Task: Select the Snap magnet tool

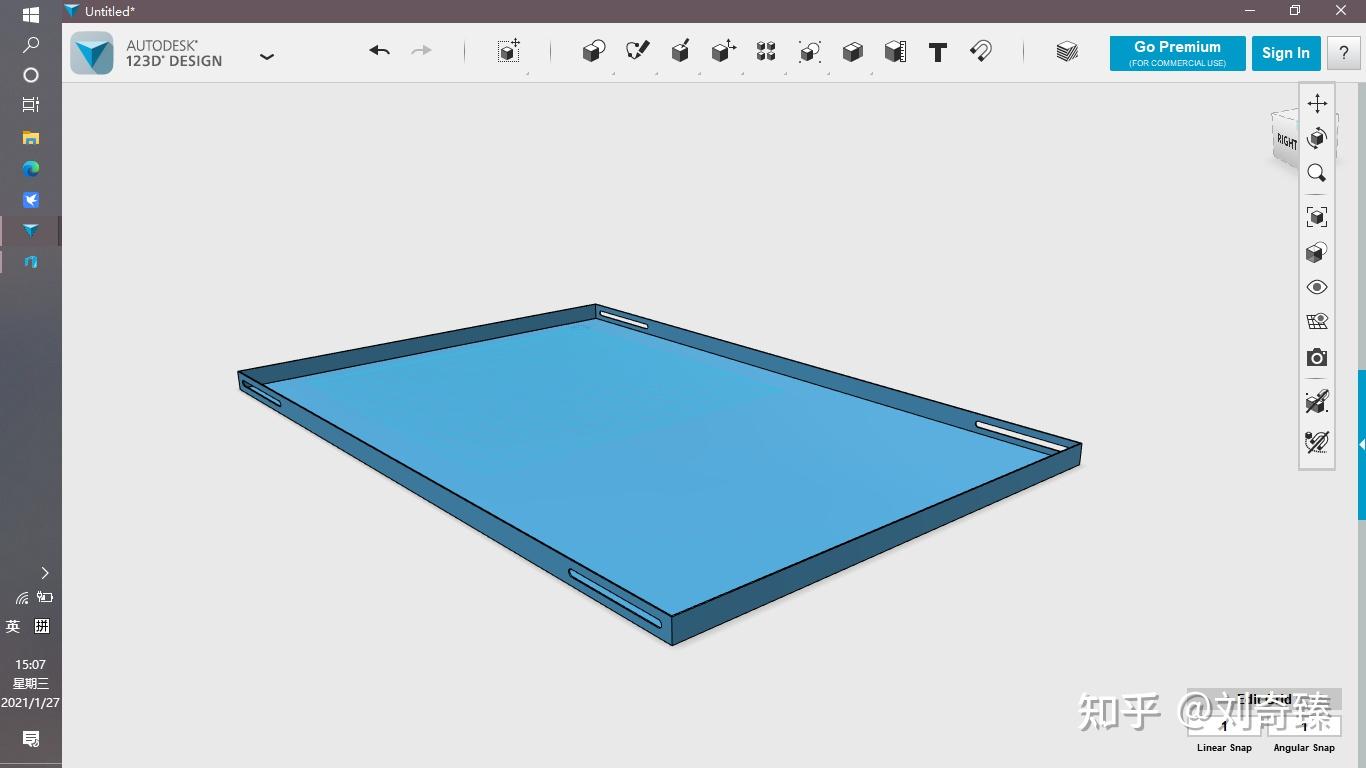Action: click(x=980, y=52)
